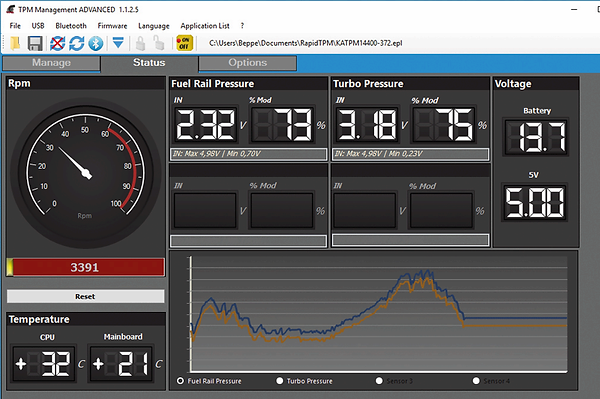
Task: Open the File menu
Action: point(15,26)
